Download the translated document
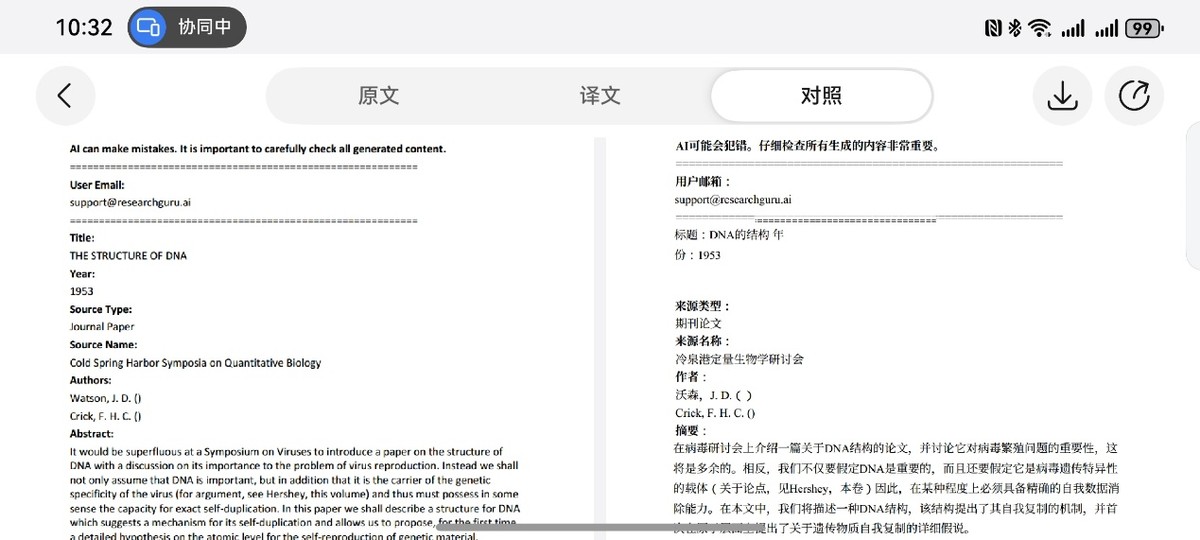Screen dimensions: 1200x540 tap(1061, 96)
